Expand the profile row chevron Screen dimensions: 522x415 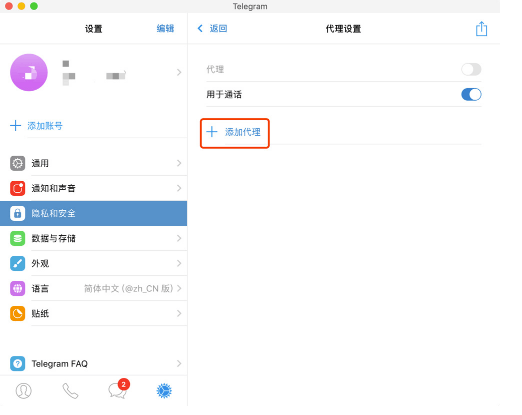[x=179, y=72]
